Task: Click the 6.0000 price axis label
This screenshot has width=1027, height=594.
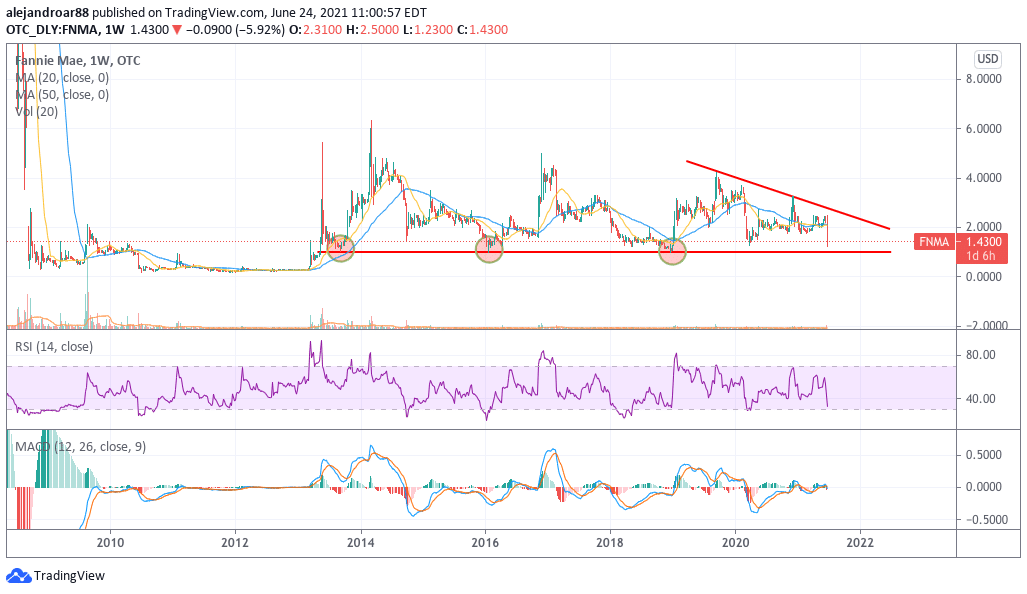Action: click(x=984, y=128)
